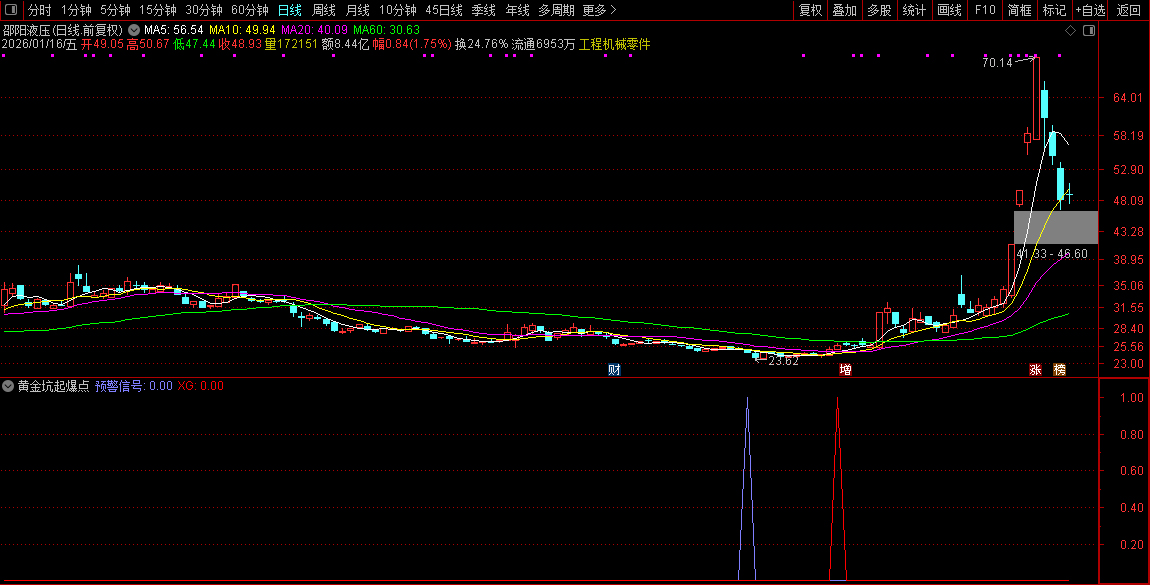Click the 复权 button
The height and width of the screenshot is (585, 1150).
point(810,10)
